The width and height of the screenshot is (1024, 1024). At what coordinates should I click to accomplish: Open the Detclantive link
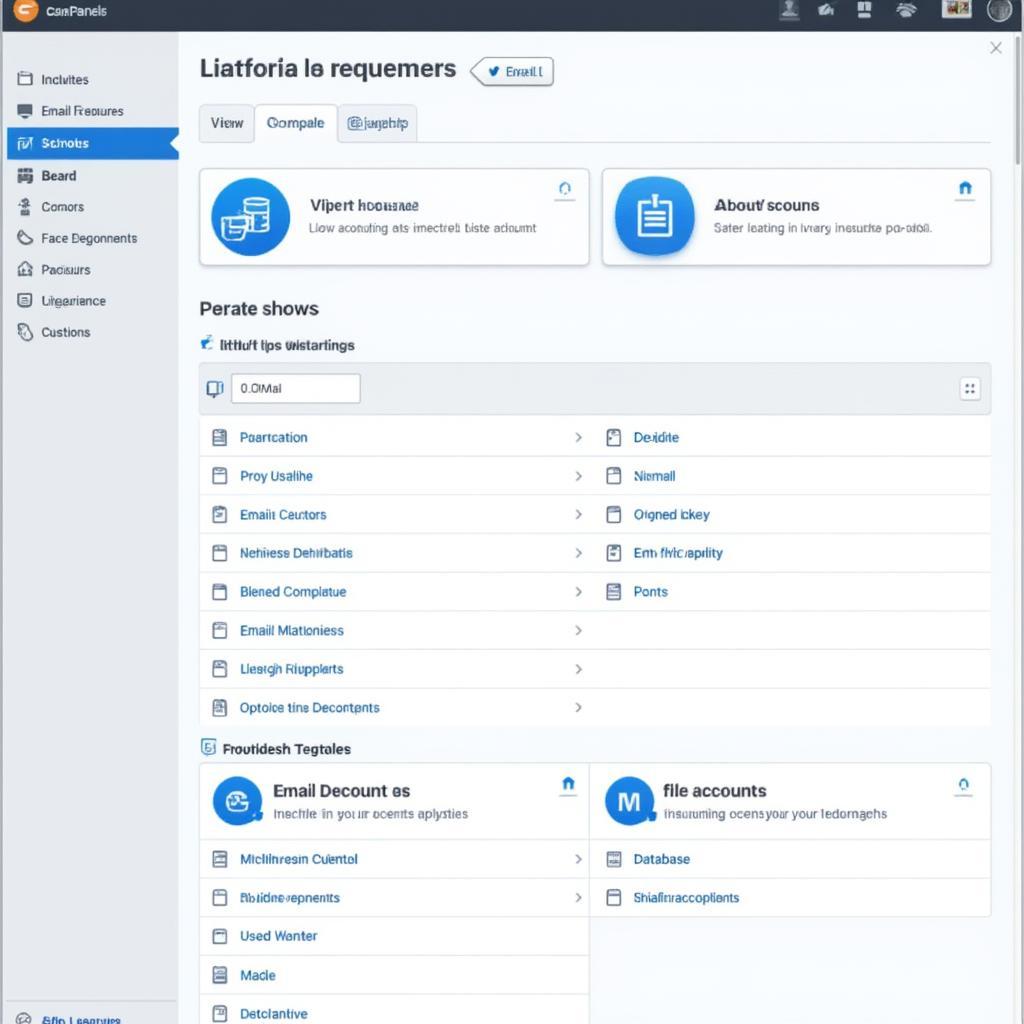point(273,1014)
